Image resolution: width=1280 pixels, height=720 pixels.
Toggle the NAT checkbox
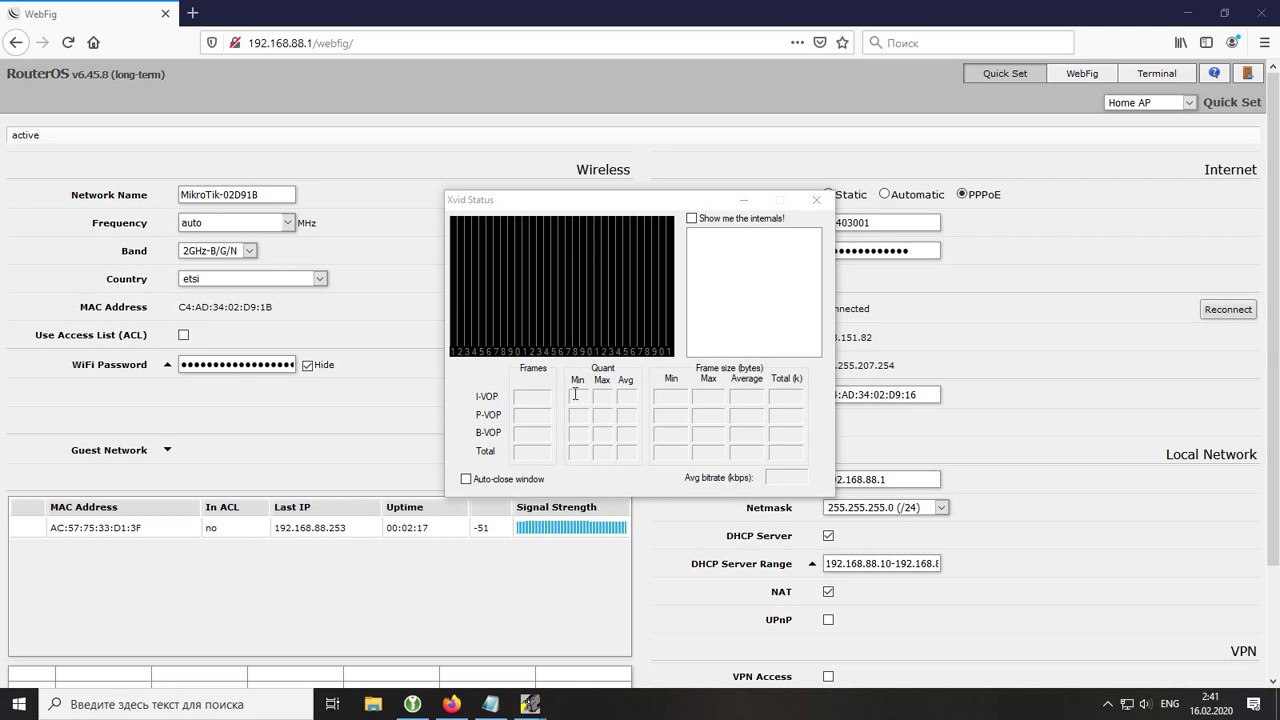click(x=828, y=592)
